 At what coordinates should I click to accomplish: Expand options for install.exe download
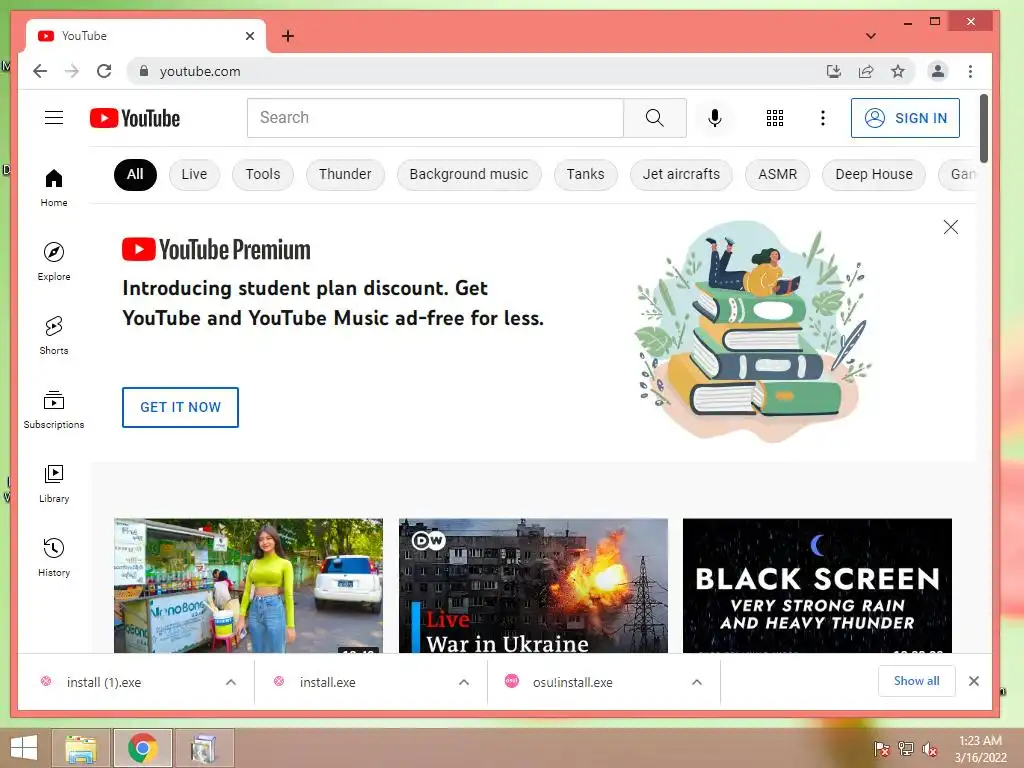tap(464, 682)
